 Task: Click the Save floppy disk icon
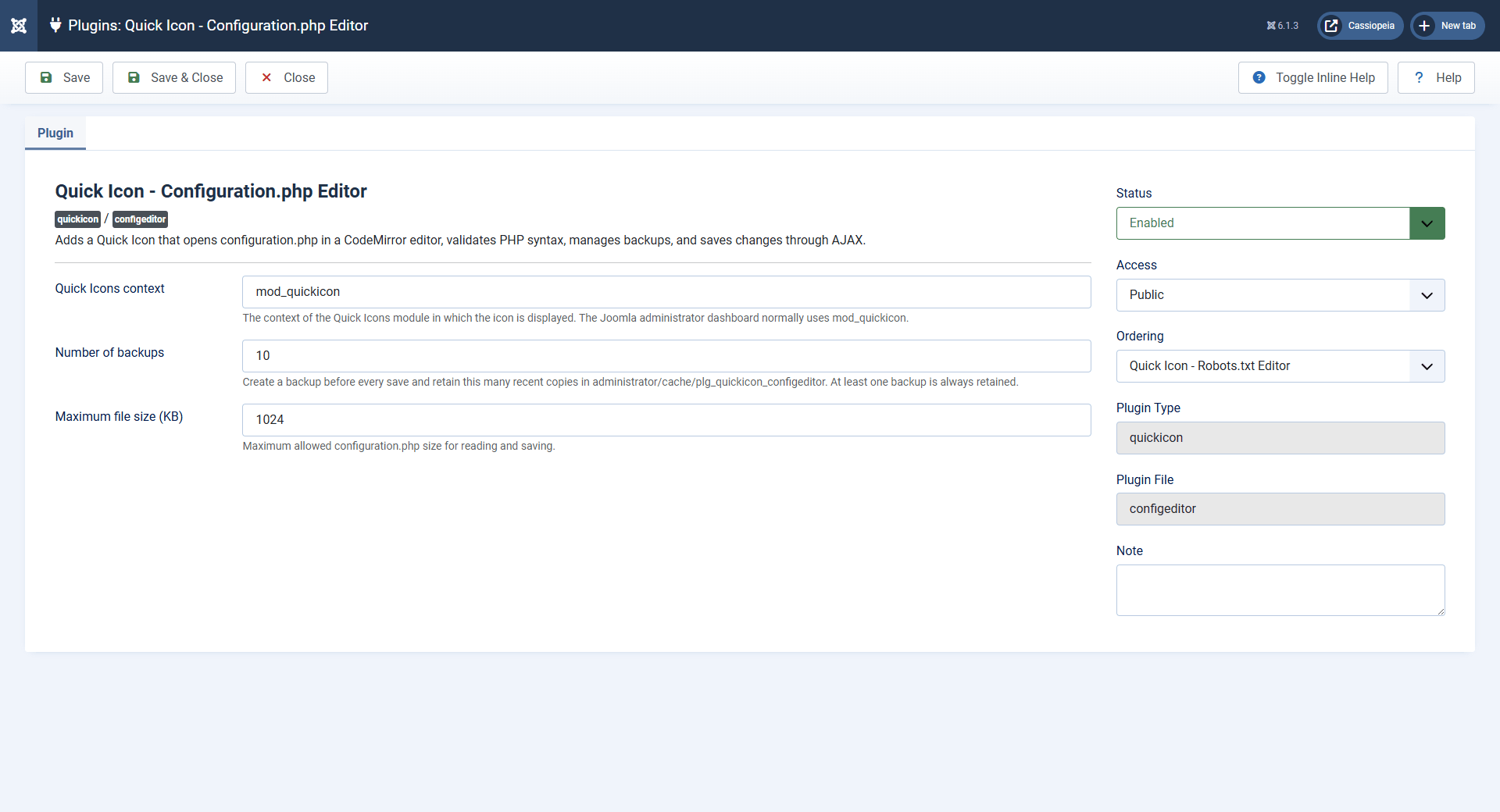tap(46, 77)
